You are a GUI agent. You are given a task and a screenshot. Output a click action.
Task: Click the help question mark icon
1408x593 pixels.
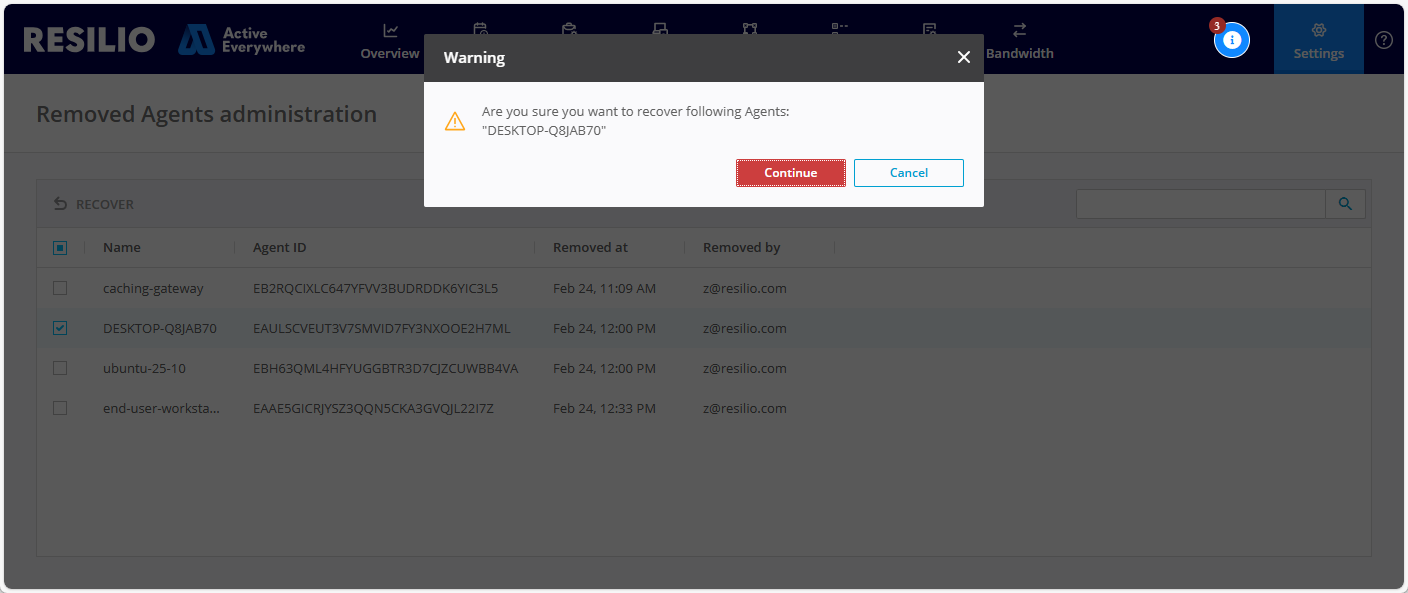pyautogui.click(x=1384, y=40)
